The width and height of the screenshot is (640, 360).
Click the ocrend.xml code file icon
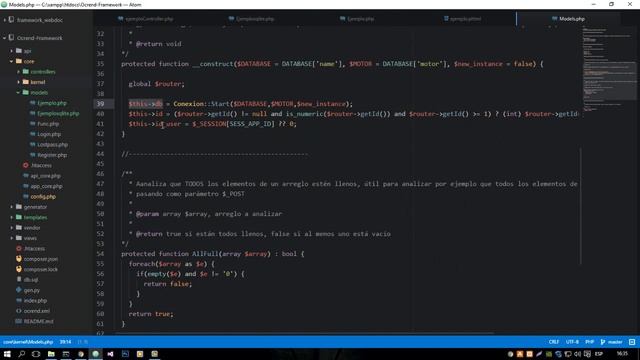click(x=19, y=311)
